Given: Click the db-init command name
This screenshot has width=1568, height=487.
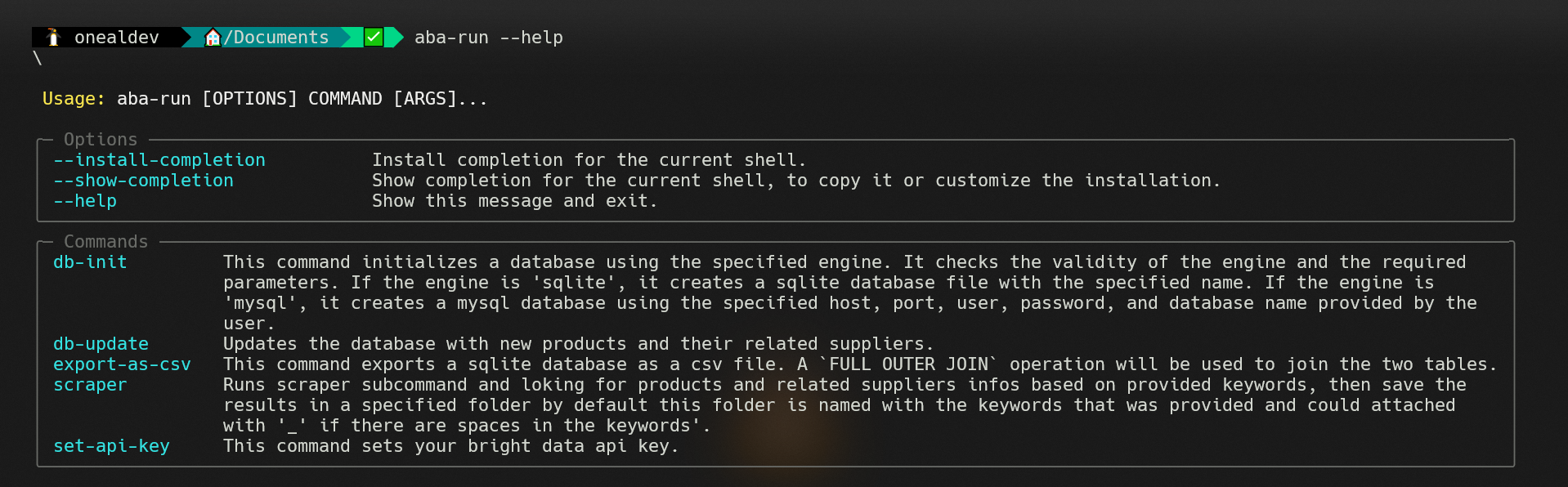Looking at the screenshot, I should [90, 262].
